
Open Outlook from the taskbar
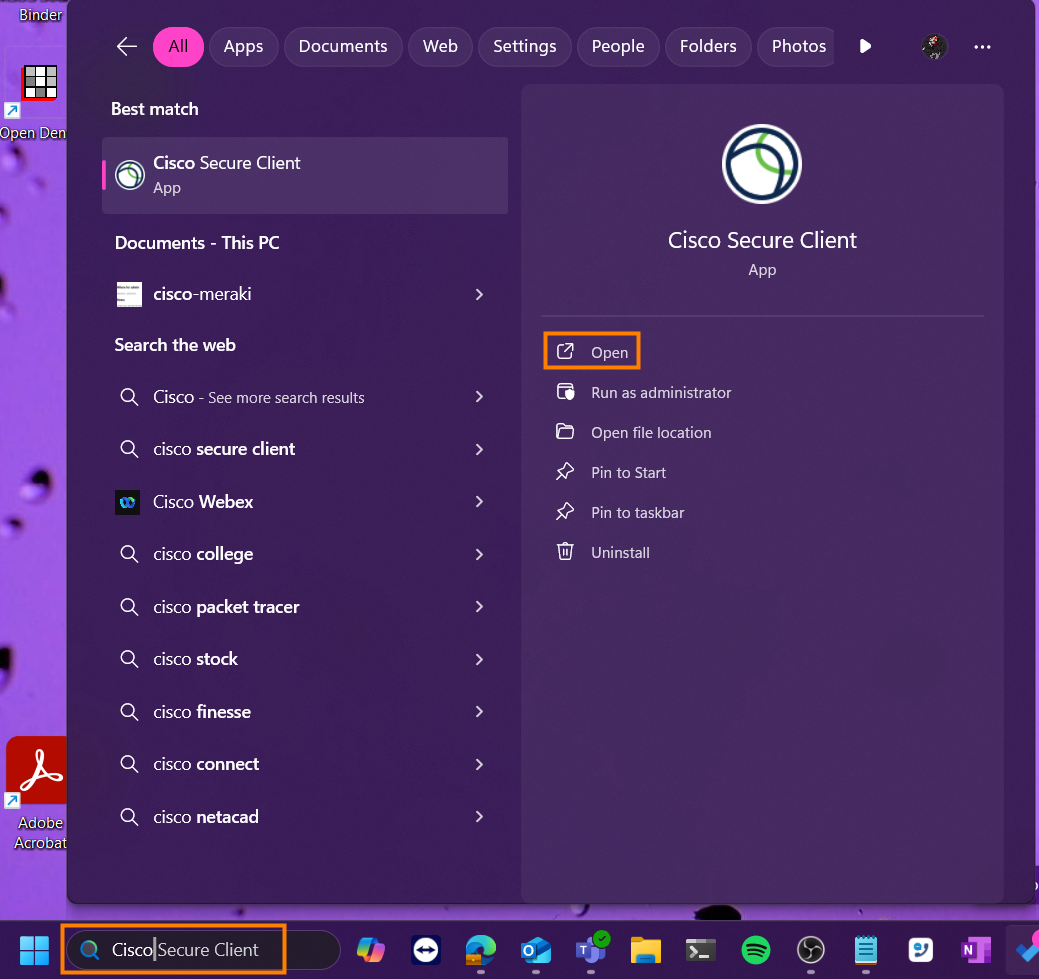click(x=535, y=950)
